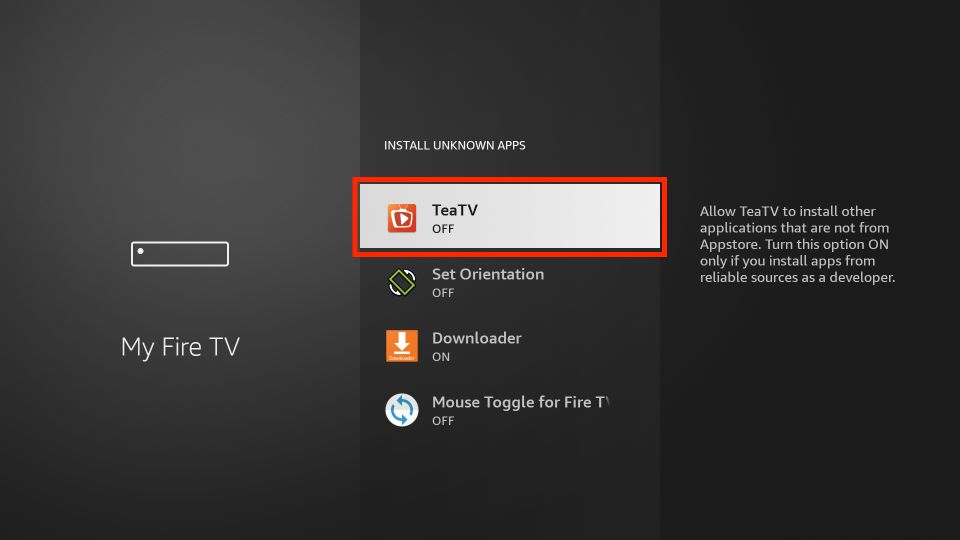
Task: Click the TeaTV app icon
Action: [402, 218]
